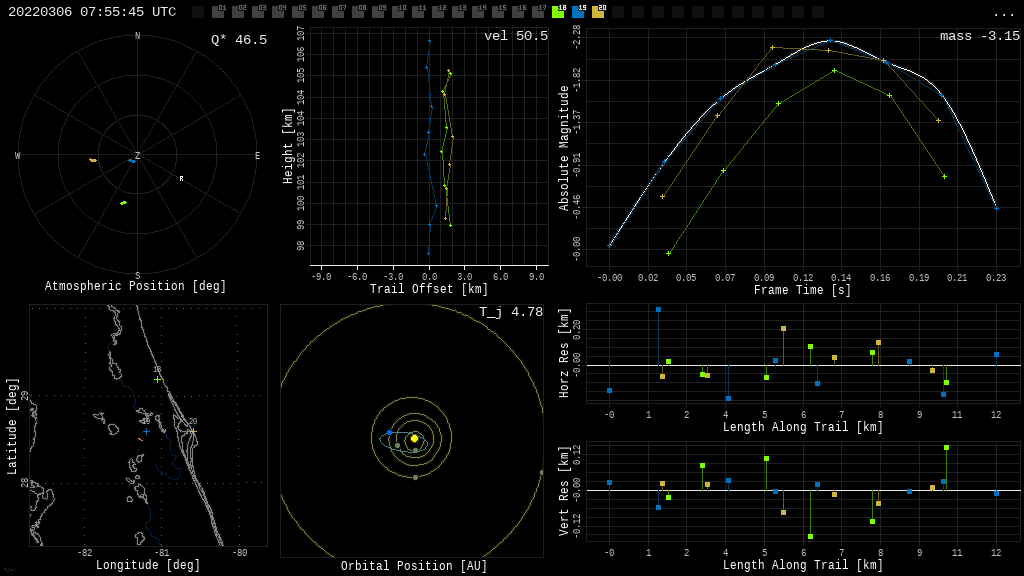Click the blue station 19 indicator
The image size is (1024, 576).
578,12
